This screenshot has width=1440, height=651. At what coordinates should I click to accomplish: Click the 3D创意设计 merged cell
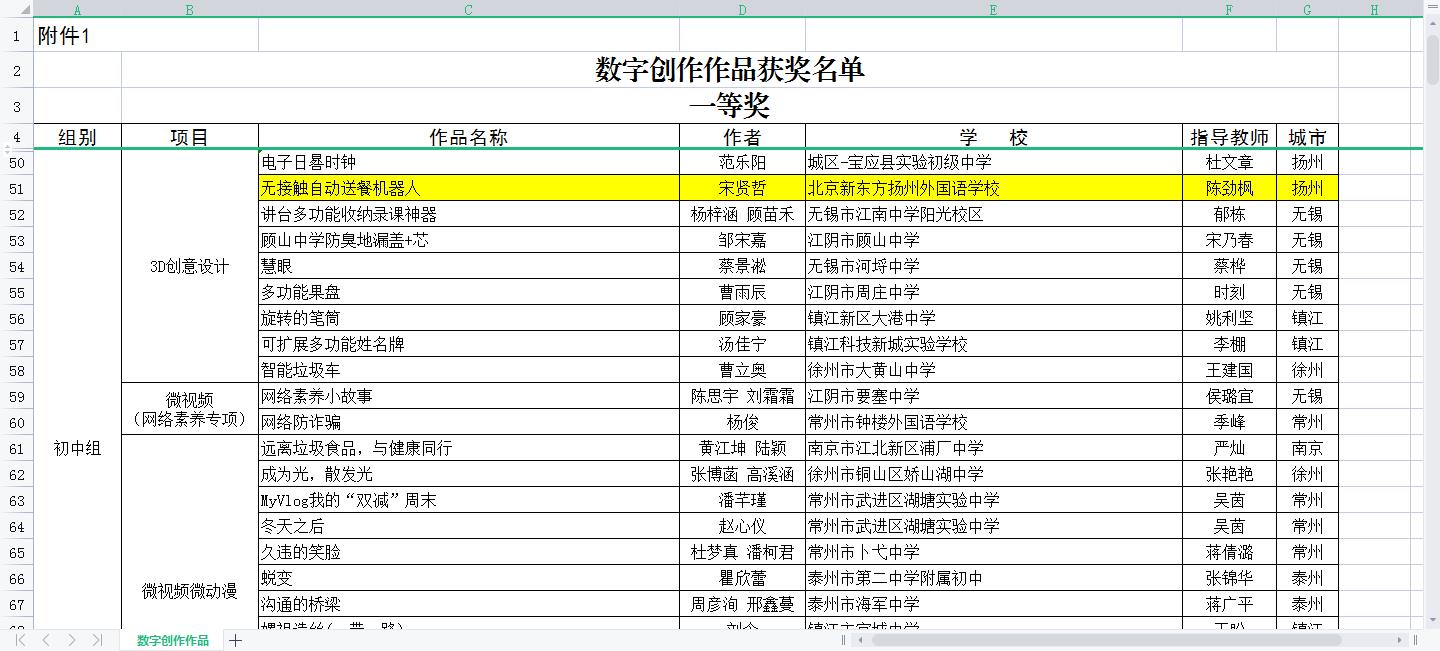(190, 266)
